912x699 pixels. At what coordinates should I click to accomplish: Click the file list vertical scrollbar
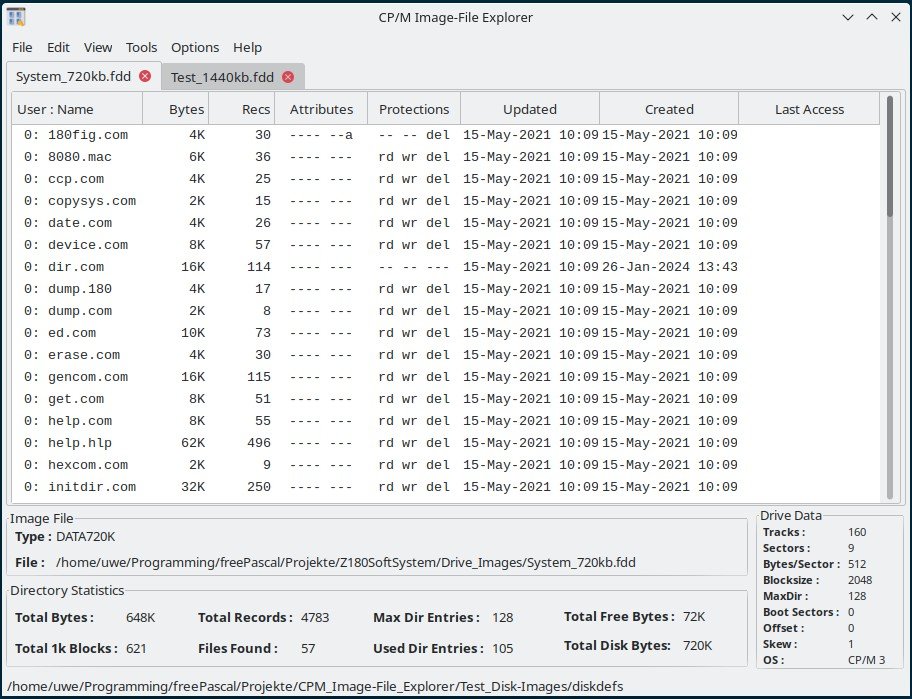pyautogui.click(x=889, y=297)
